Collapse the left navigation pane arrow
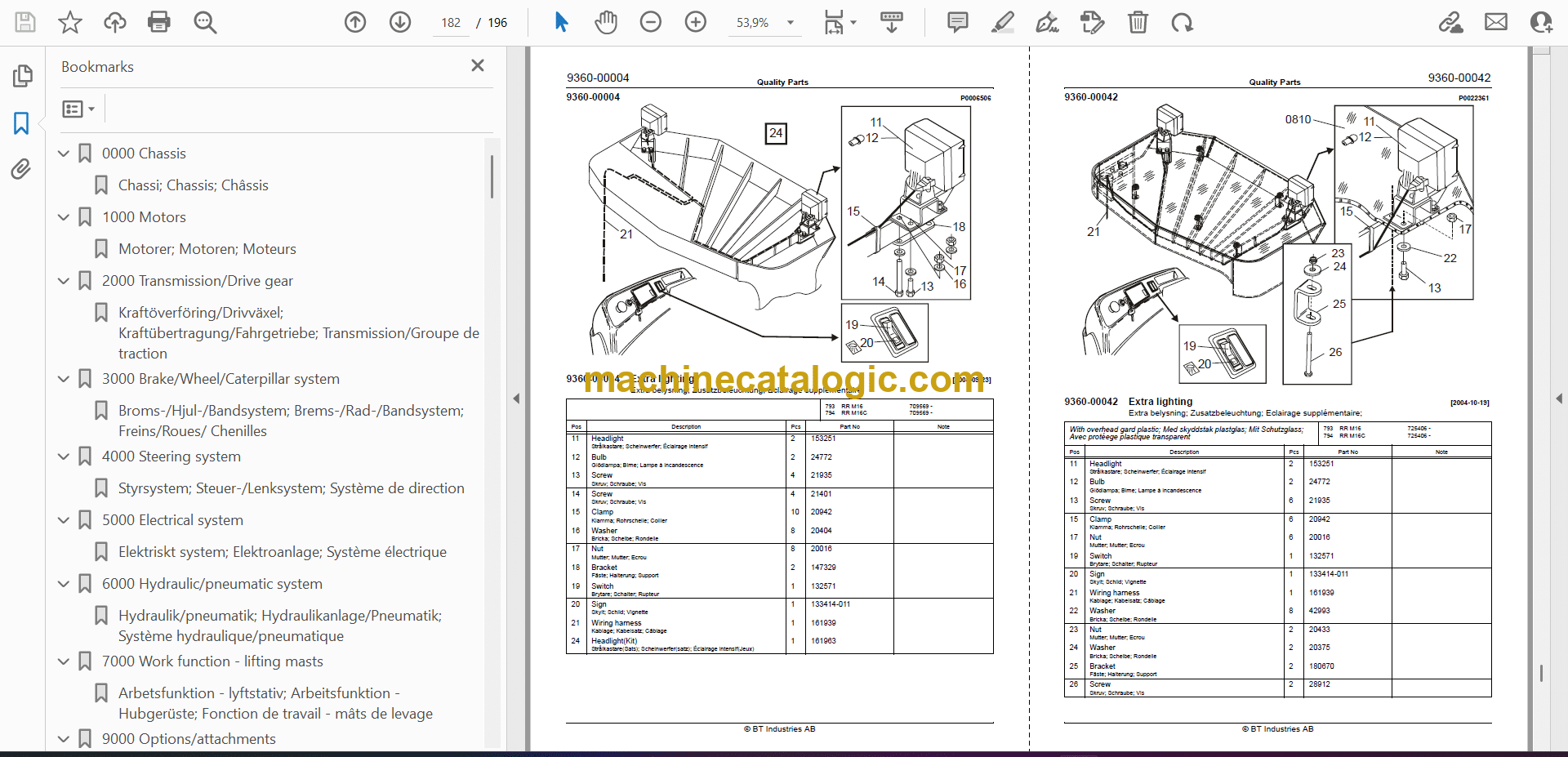The height and width of the screenshot is (757, 1568). (516, 399)
